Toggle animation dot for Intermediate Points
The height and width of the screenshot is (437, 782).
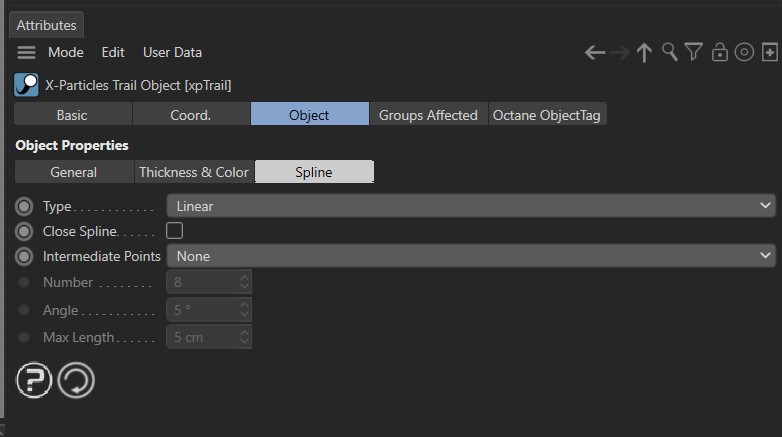(x=24, y=256)
